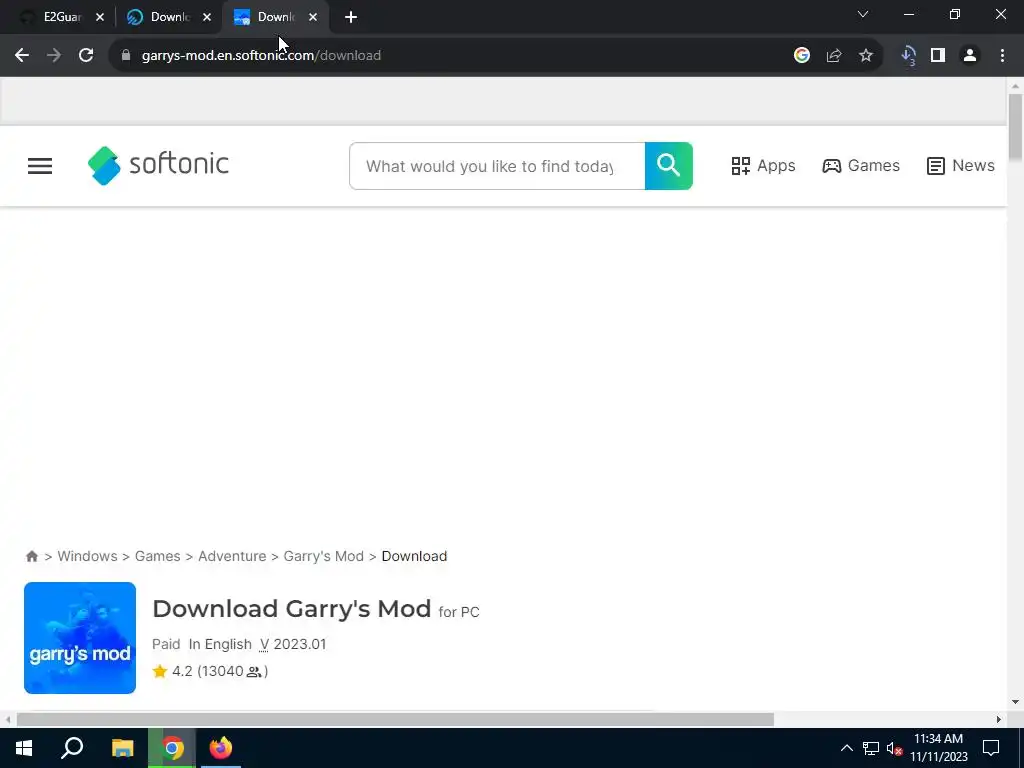
Task: Close the active Download tab
Action: [x=313, y=17]
